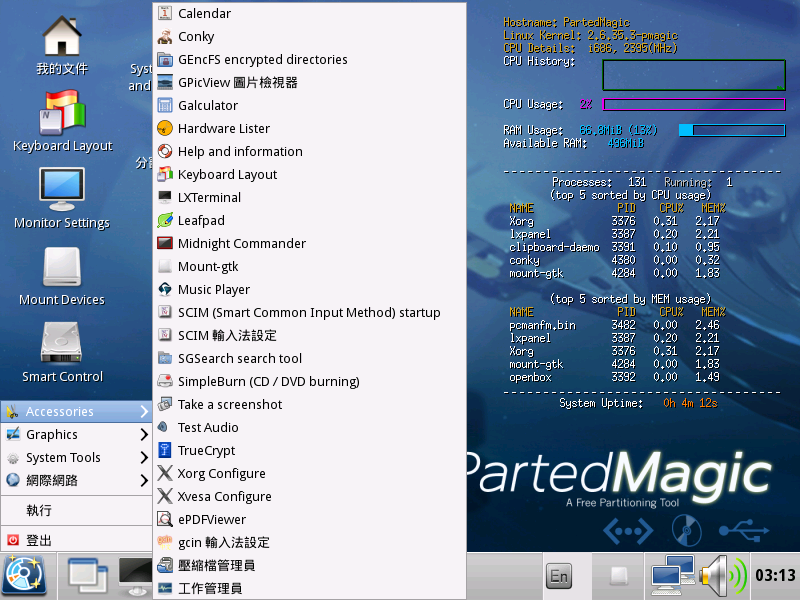The image size is (800, 600).
Task: Select the Graphics menu category
Action: [77, 434]
